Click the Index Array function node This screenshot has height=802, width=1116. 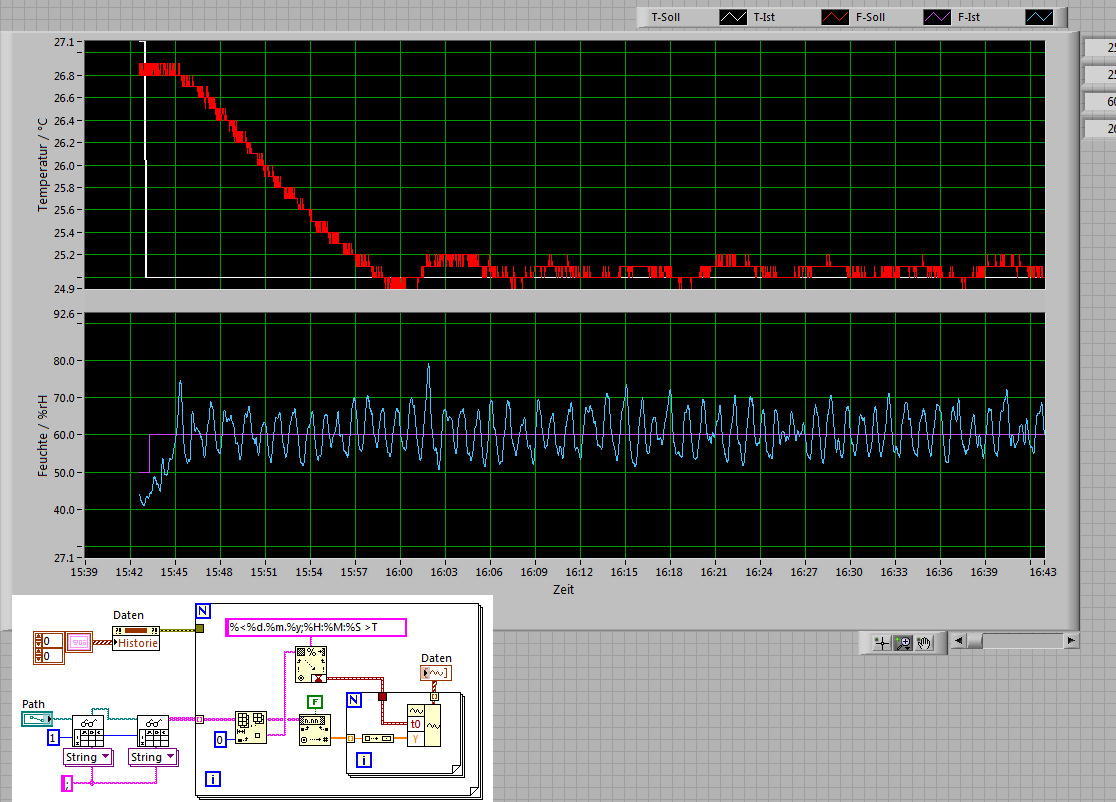pyautogui.click(x=250, y=727)
